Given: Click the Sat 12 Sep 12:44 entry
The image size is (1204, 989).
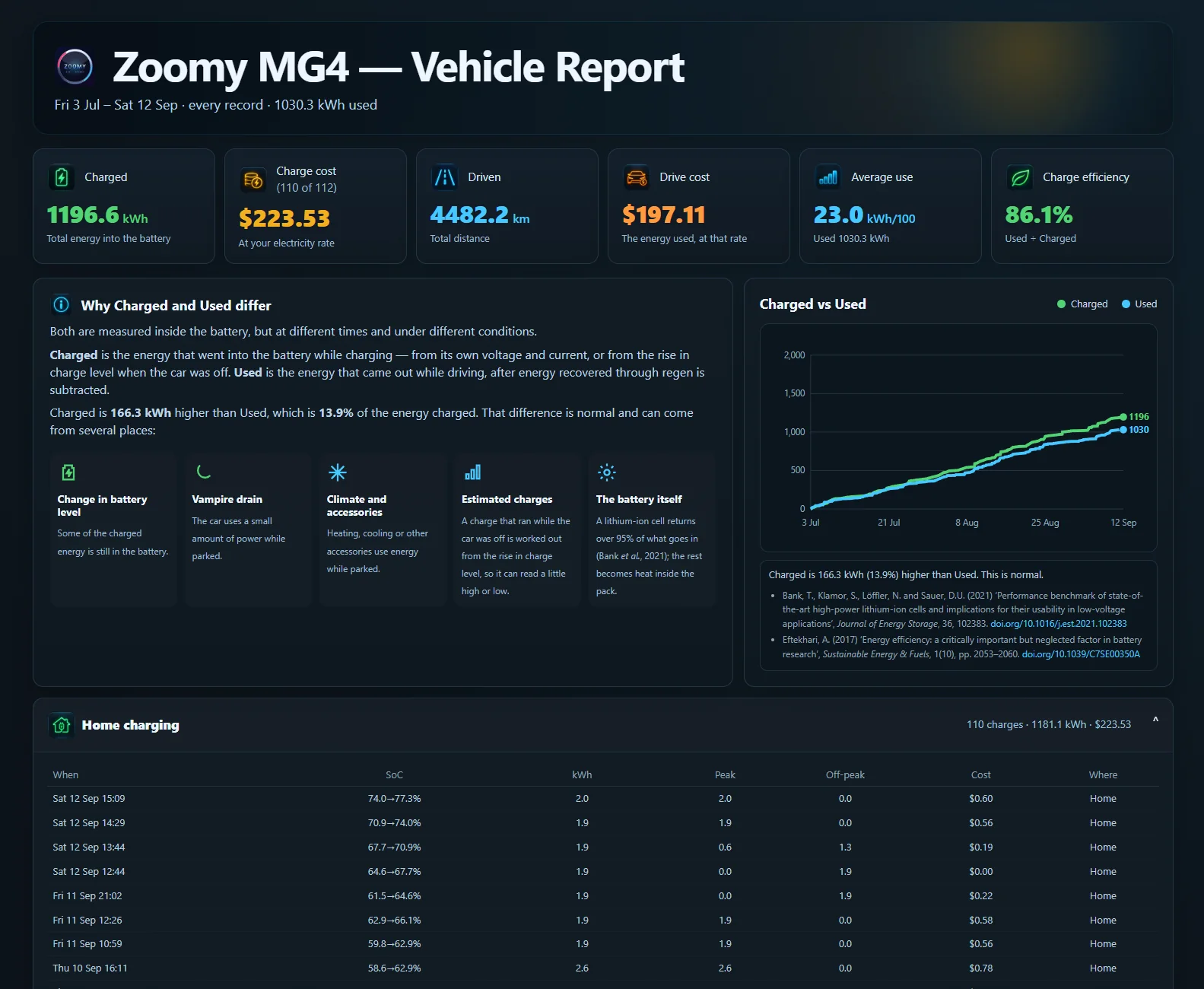Looking at the screenshot, I should [x=89, y=872].
